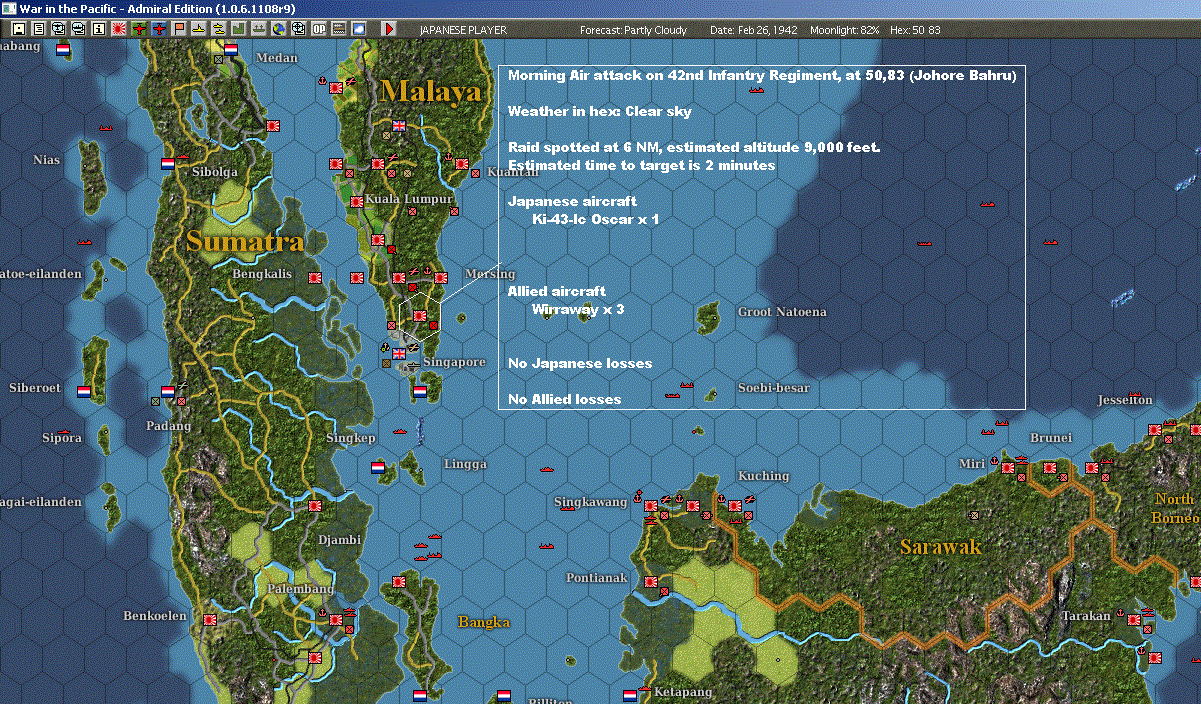Click the Benkoelen map label
This screenshot has height=704, width=1201.
tap(155, 616)
